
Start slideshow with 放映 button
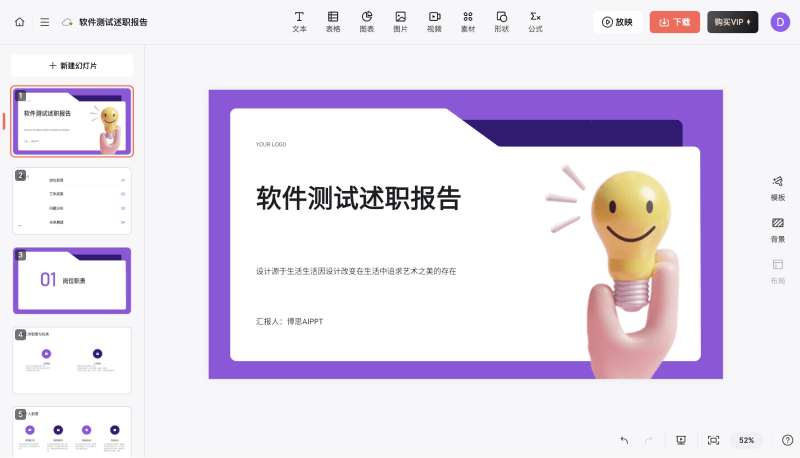click(617, 22)
